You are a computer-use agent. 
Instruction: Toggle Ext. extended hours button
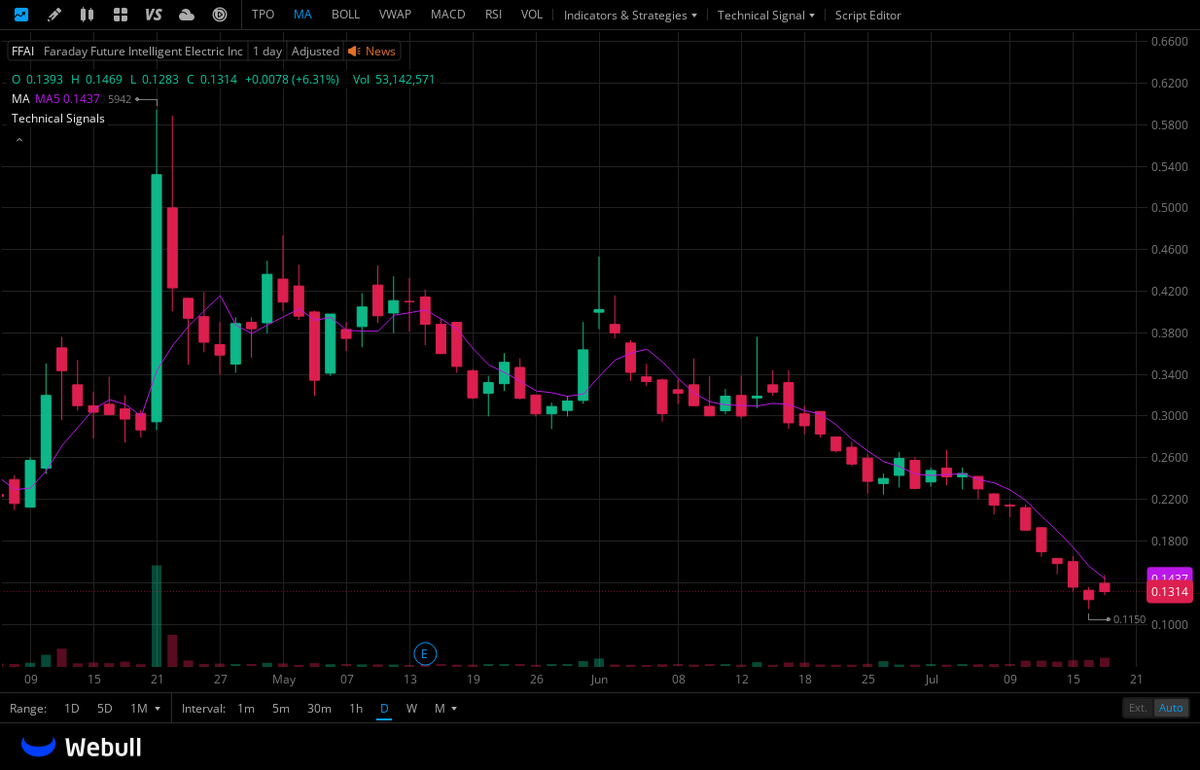click(x=1138, y=708)
